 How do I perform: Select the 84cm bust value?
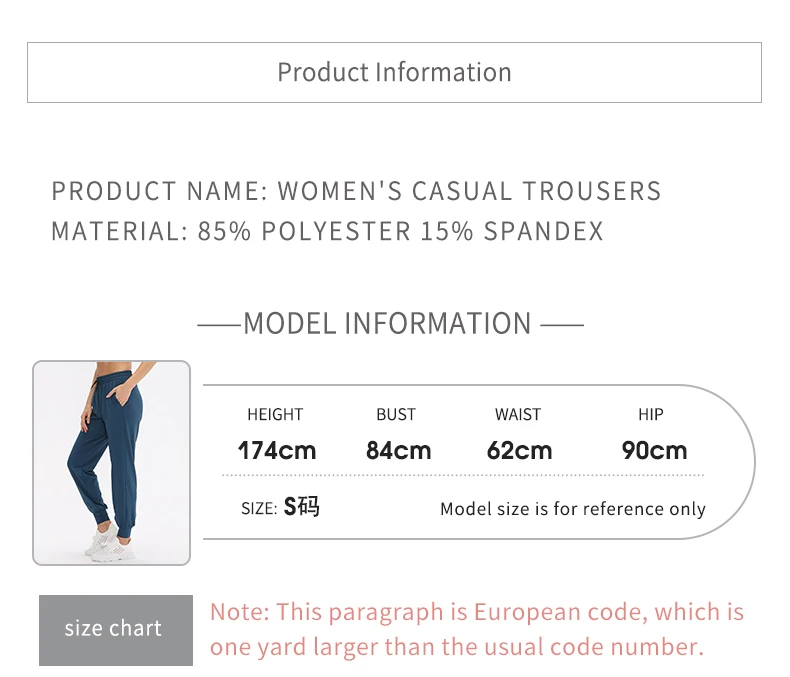pos(399,450)
